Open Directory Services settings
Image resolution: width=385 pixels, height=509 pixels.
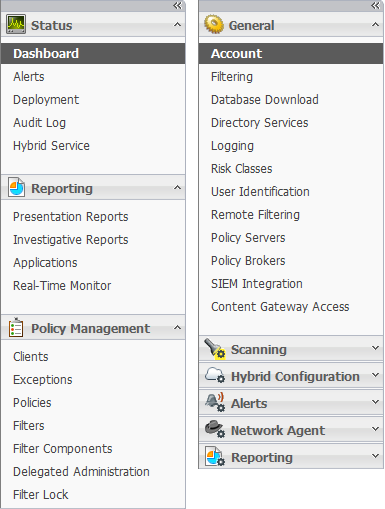[260, 123]
